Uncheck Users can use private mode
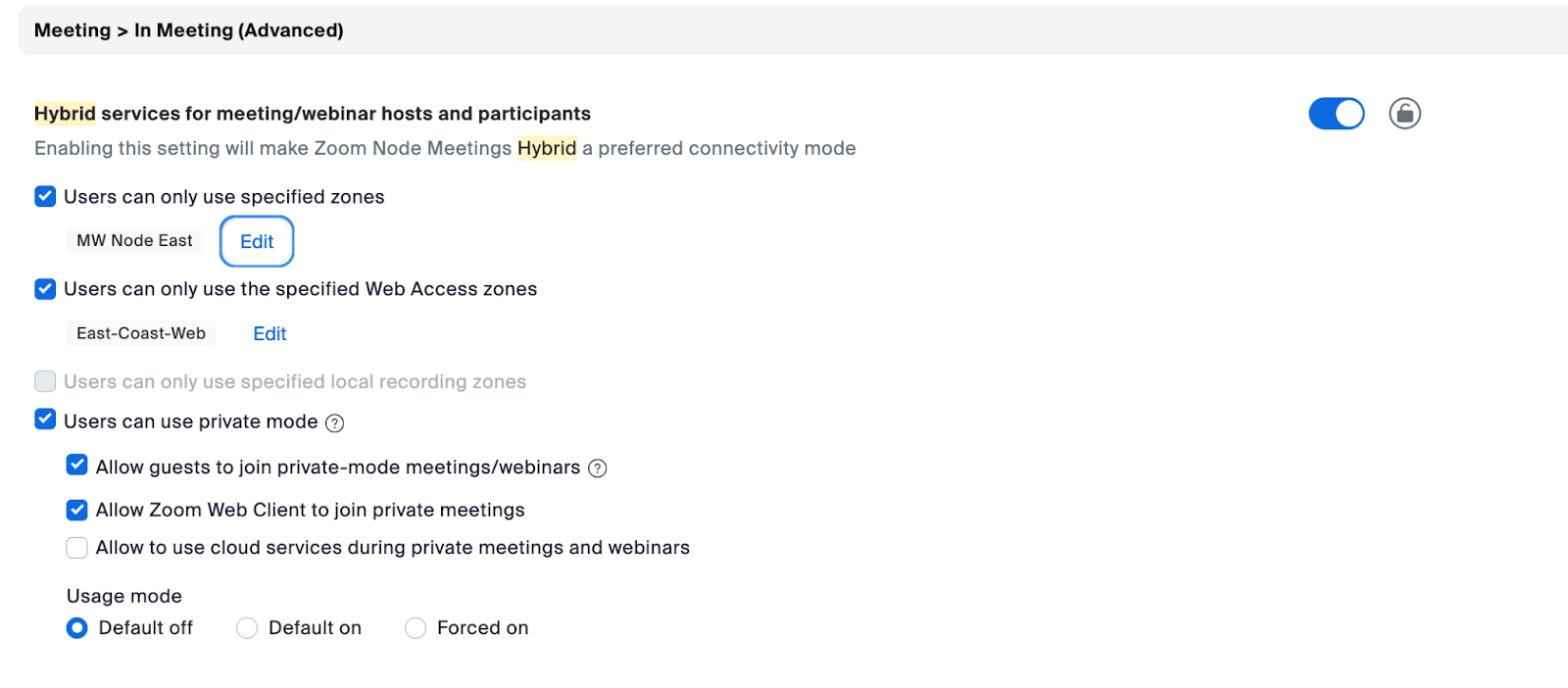The height and width of the screenshot is (688, 1568). click(45, 420)
